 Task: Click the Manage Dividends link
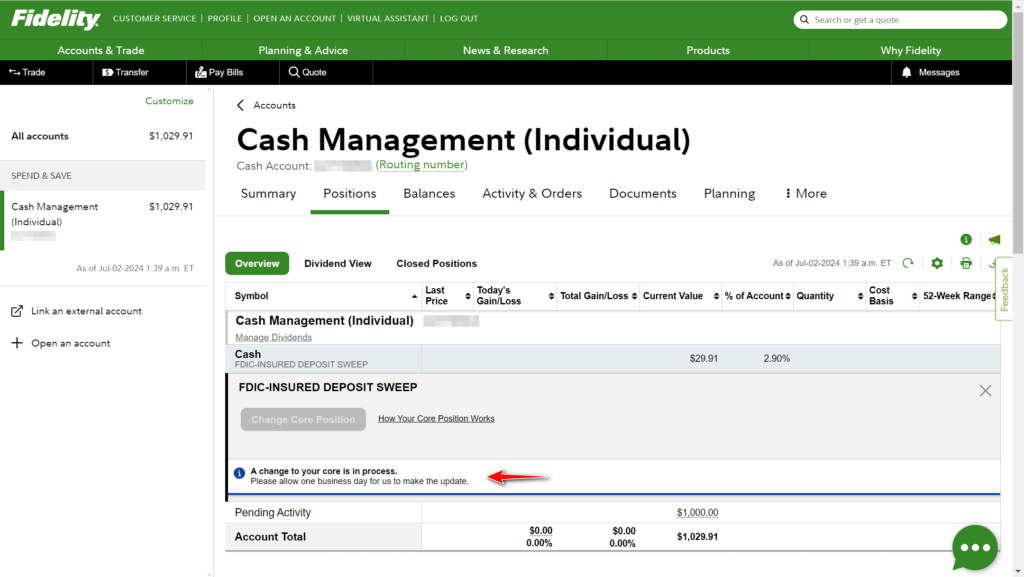(x=274, y=337)
